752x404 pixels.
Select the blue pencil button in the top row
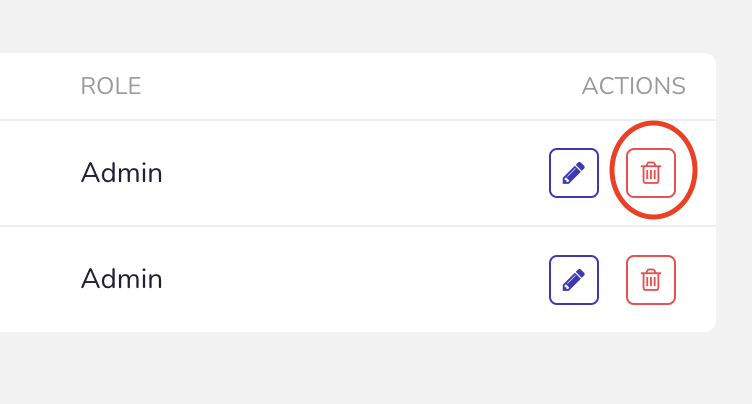[574, 173]
